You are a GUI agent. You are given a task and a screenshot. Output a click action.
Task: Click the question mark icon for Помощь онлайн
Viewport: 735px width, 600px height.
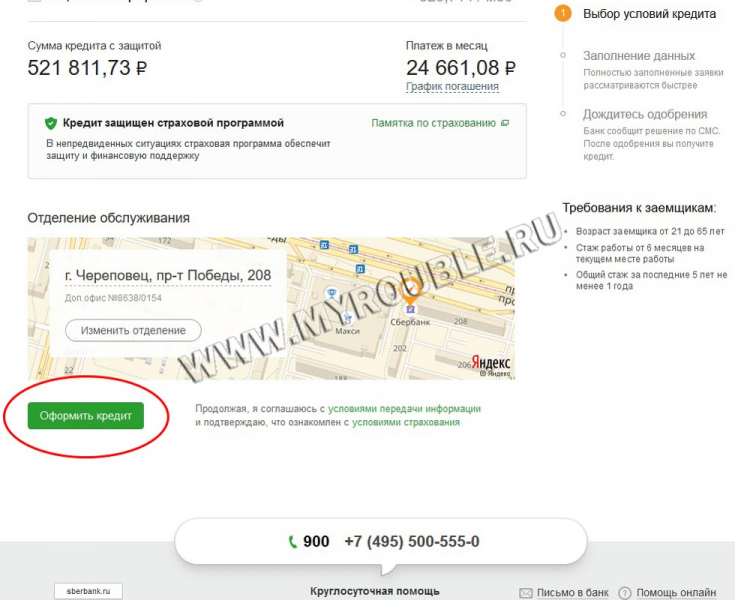[625, 593]
